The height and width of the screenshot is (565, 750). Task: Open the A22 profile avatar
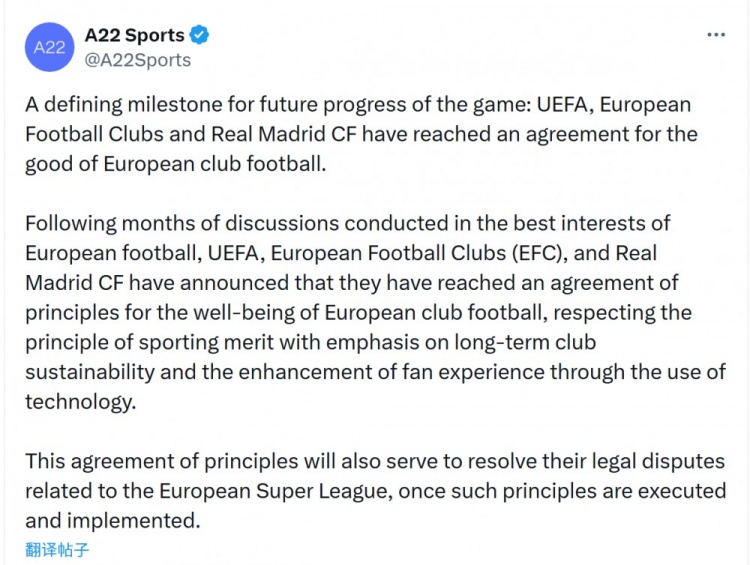(x=49, y=47)
